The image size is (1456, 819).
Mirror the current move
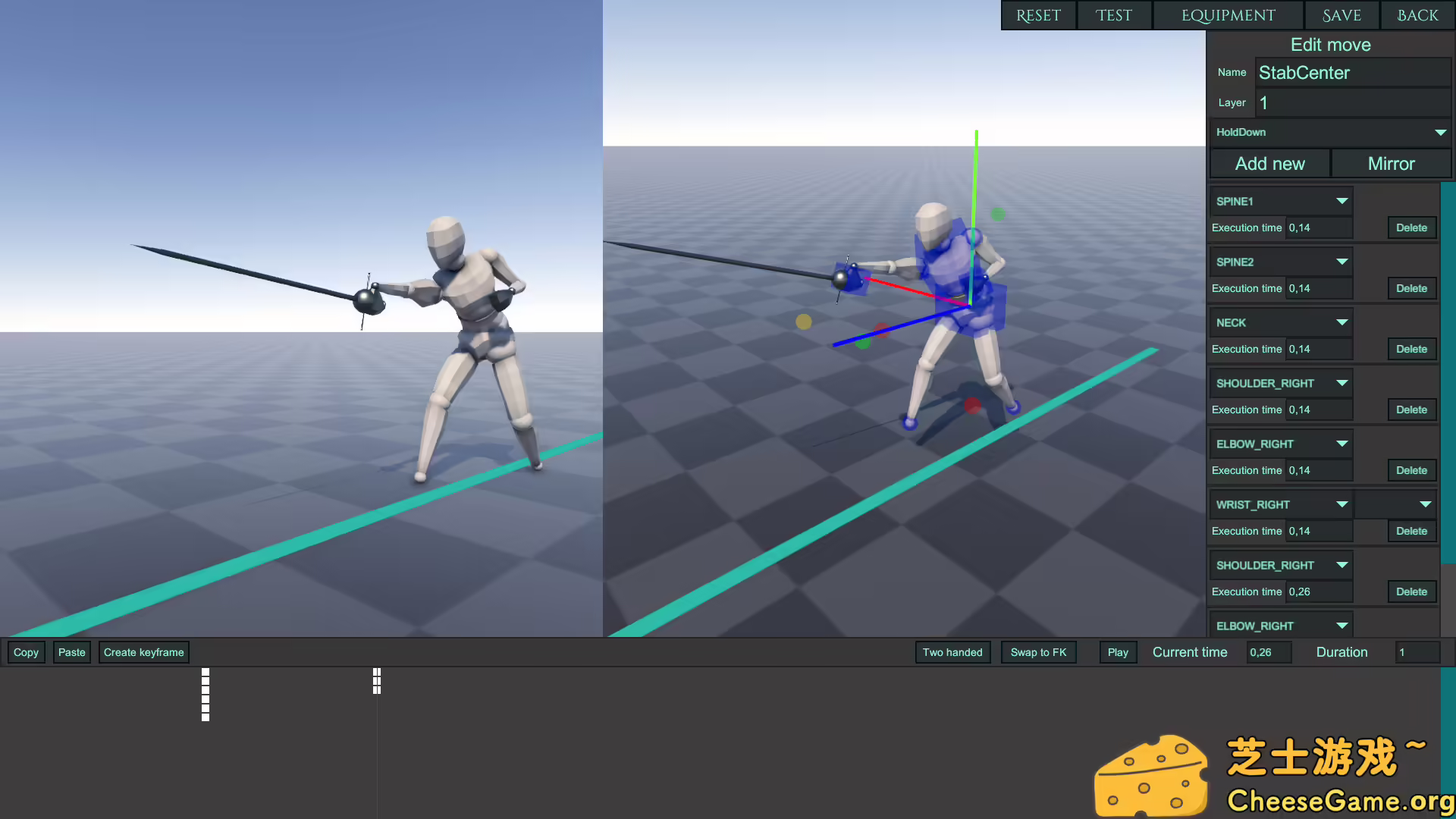click(1391, 163)
